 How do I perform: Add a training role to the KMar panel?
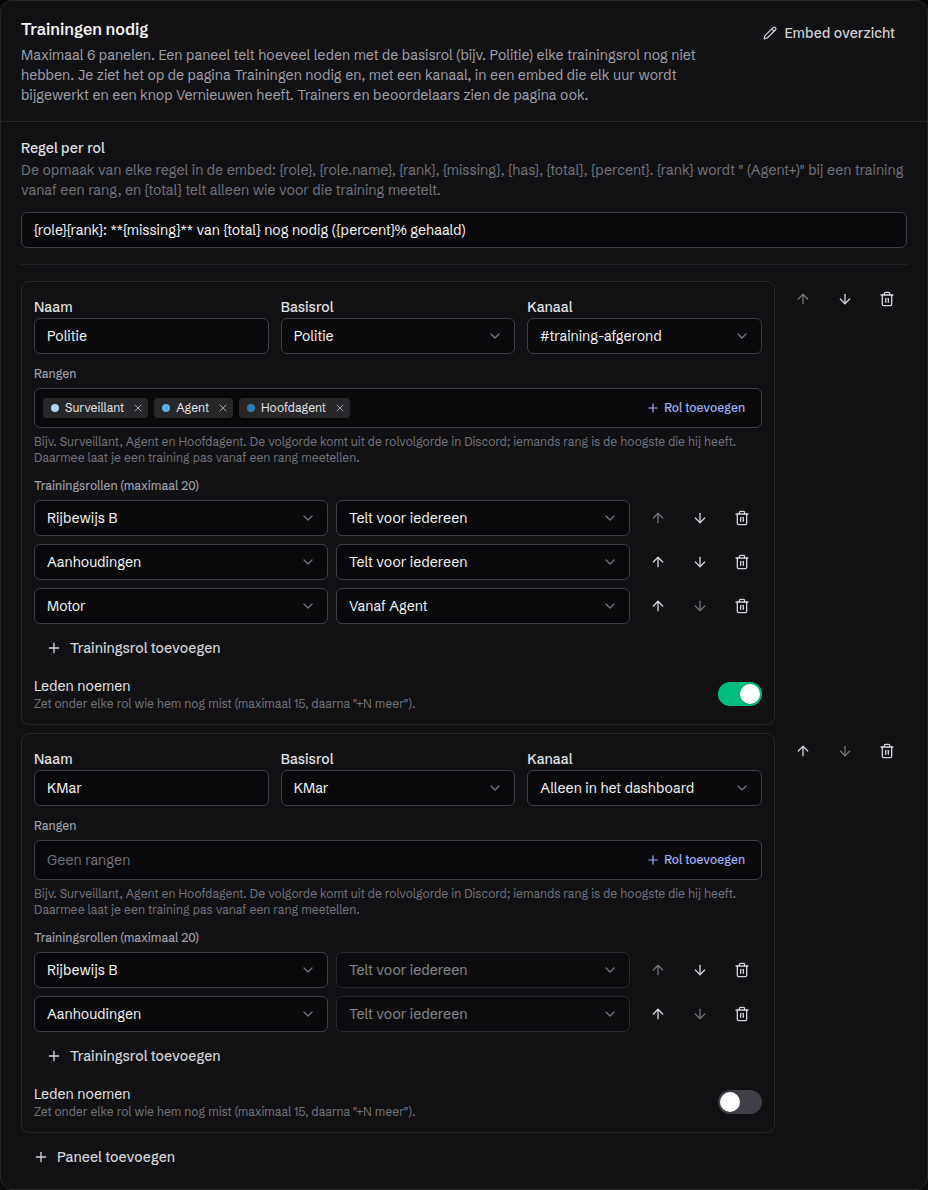coord(134,1056)
